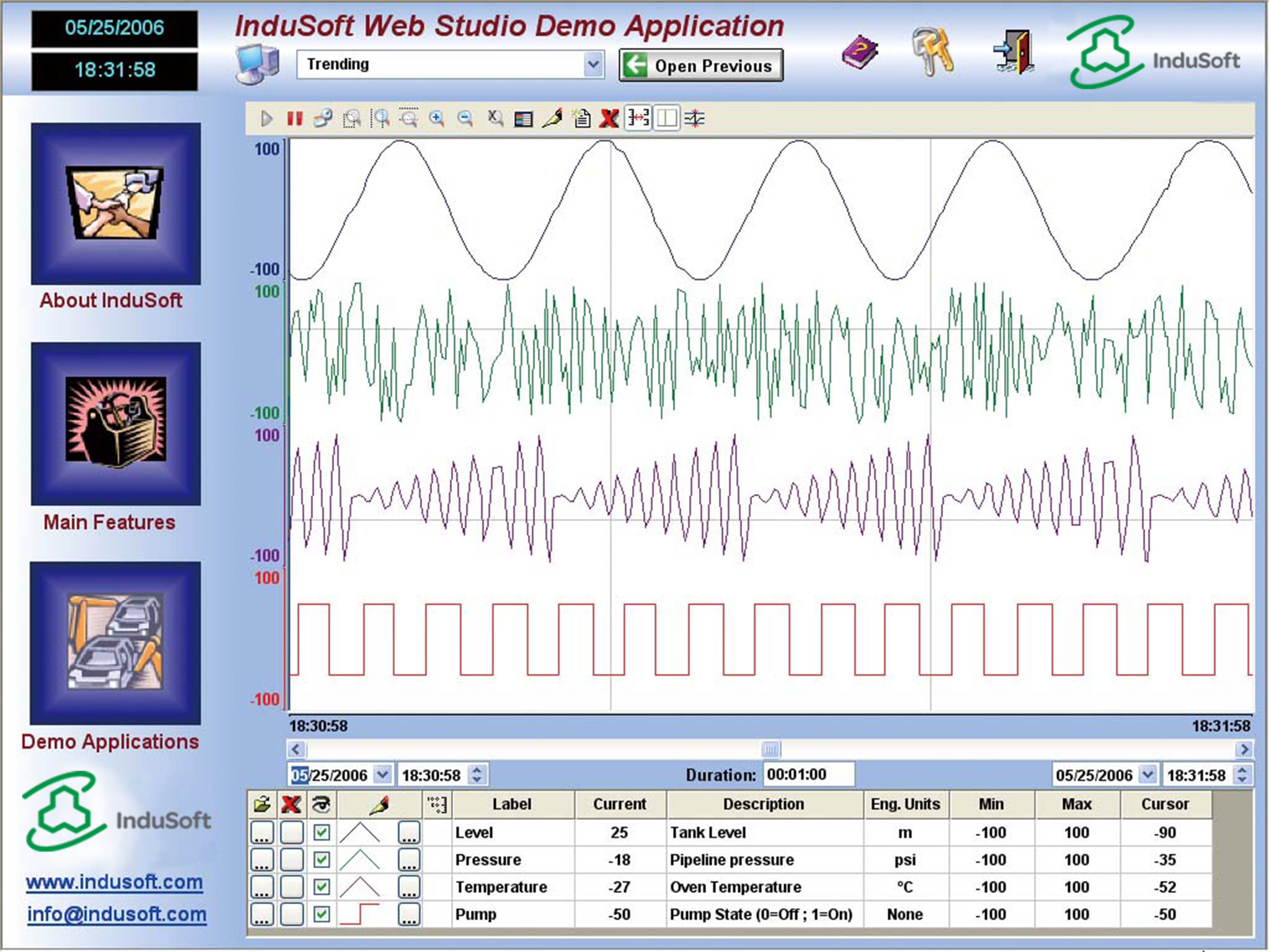
Task: Click the Duration 00:01:00 field
Action: (x=808, y=775)
